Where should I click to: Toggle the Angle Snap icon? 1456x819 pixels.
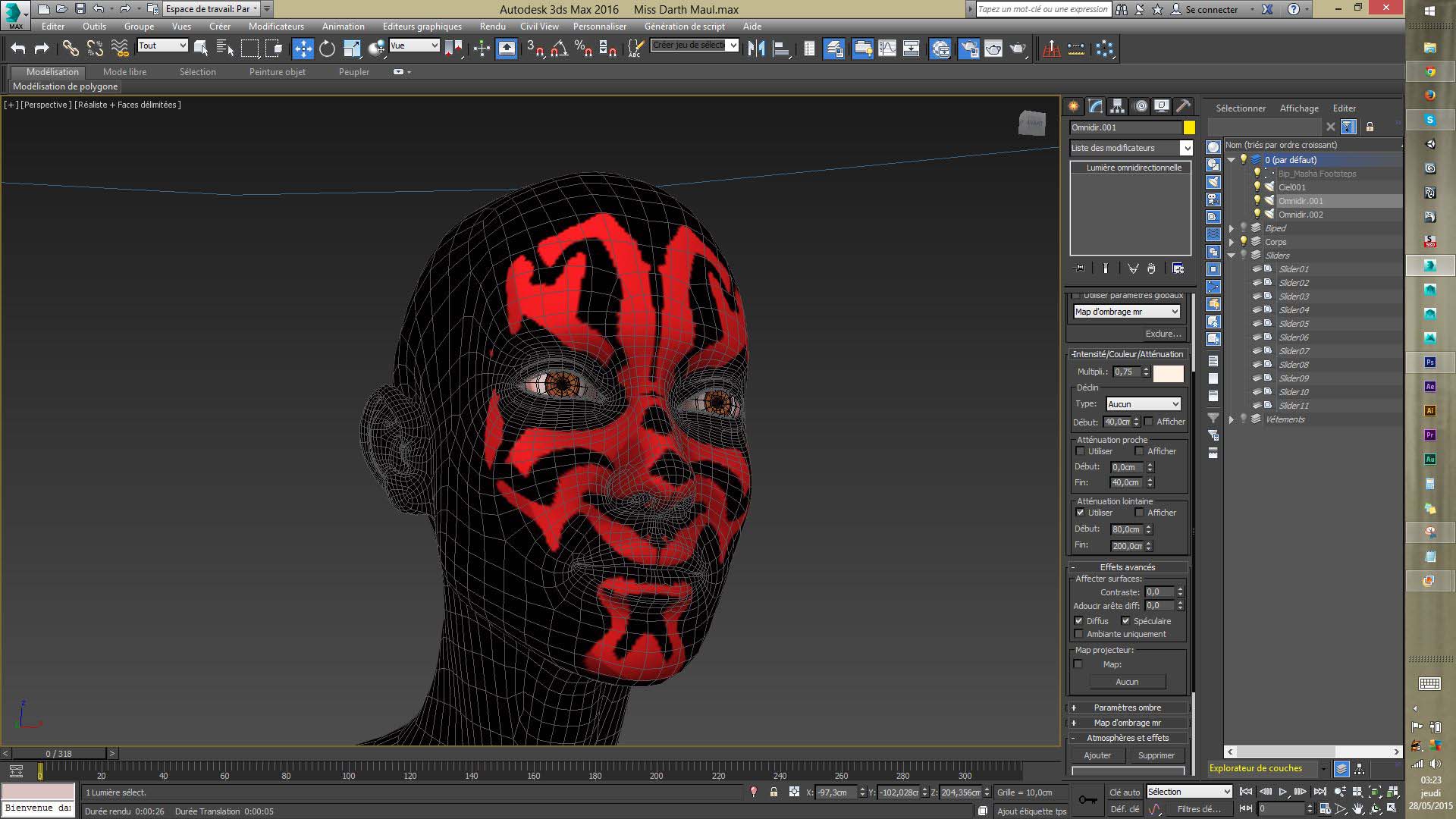tap(560, 49)
